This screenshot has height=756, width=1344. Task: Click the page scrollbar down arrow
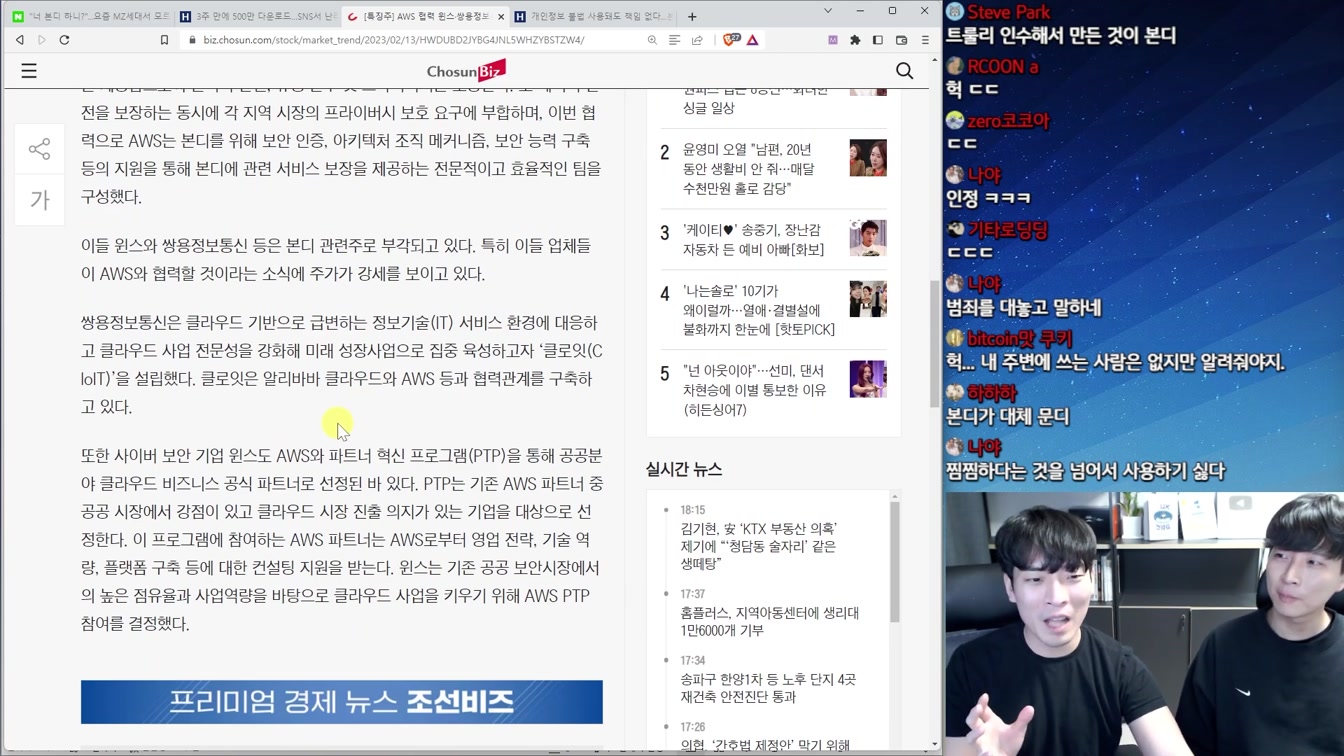[x=935, y=744]
